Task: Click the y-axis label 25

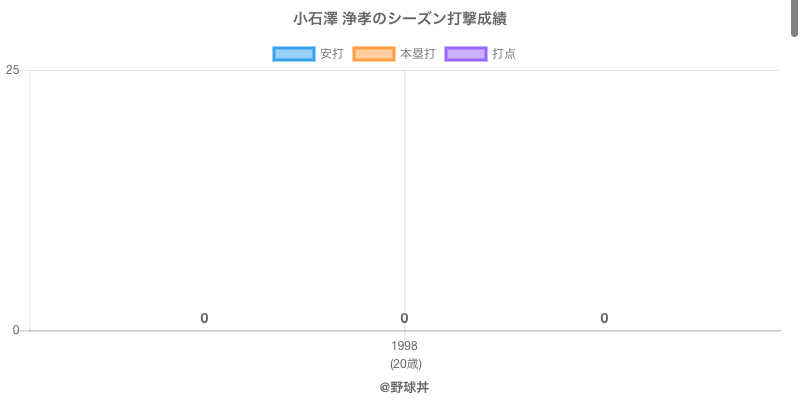Action: tap(12, 70)
